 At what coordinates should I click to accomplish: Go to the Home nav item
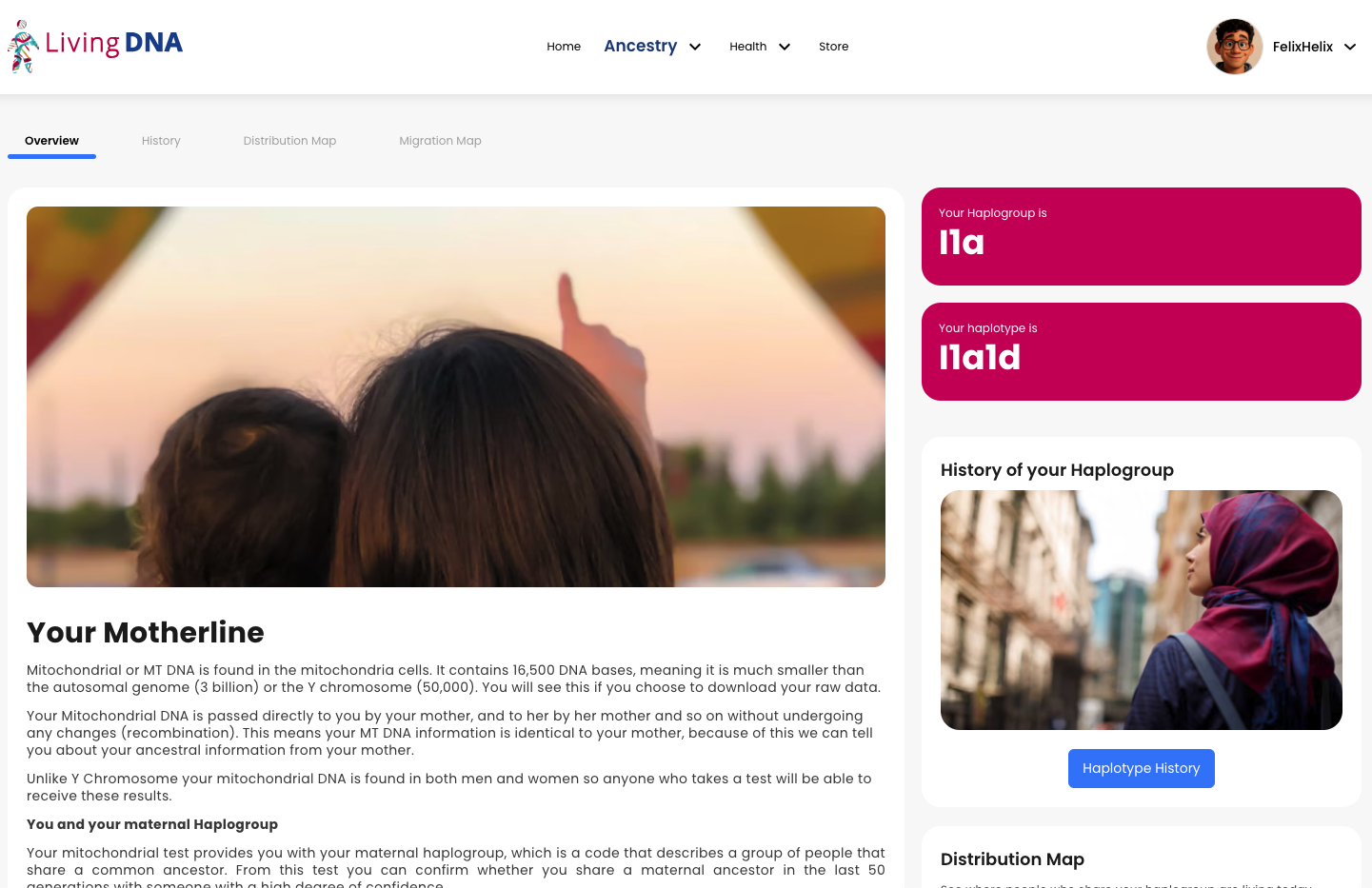click(564, 47)
